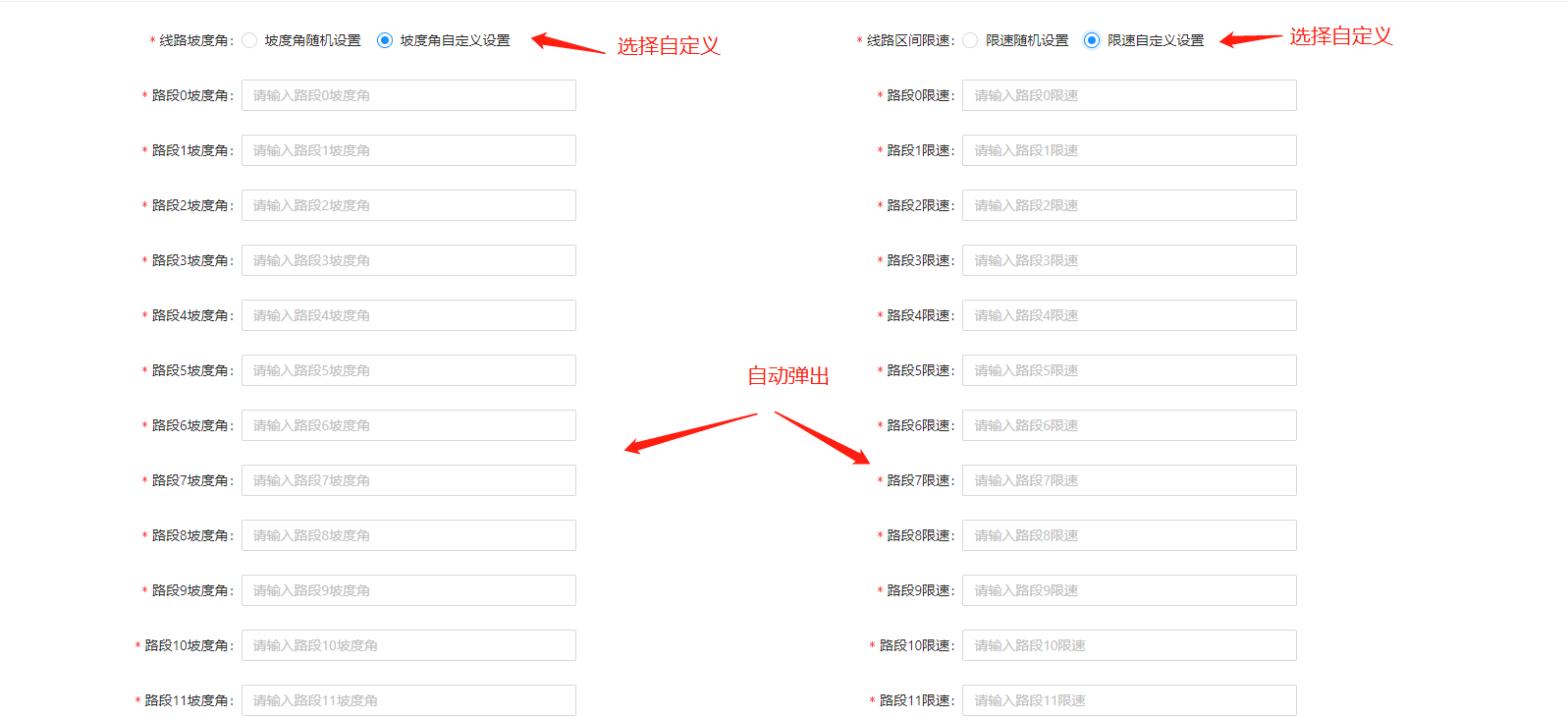
Task: Select 限速随机设置 radio option
Action: (970, 40)
